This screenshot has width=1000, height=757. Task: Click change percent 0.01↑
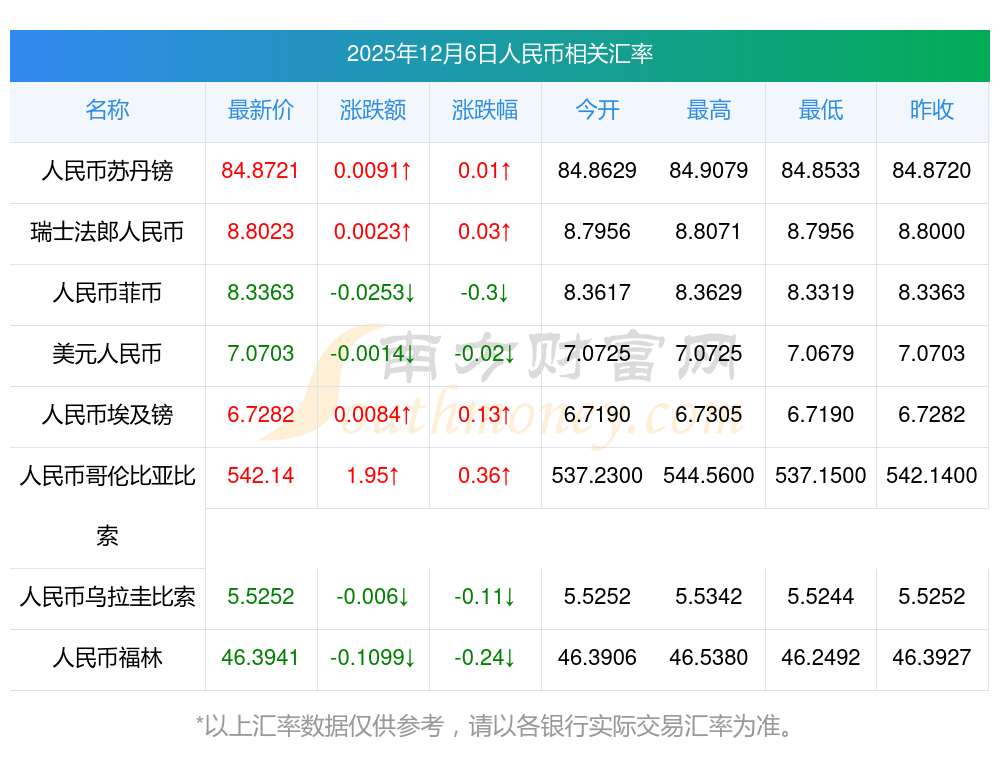point(485,170)
